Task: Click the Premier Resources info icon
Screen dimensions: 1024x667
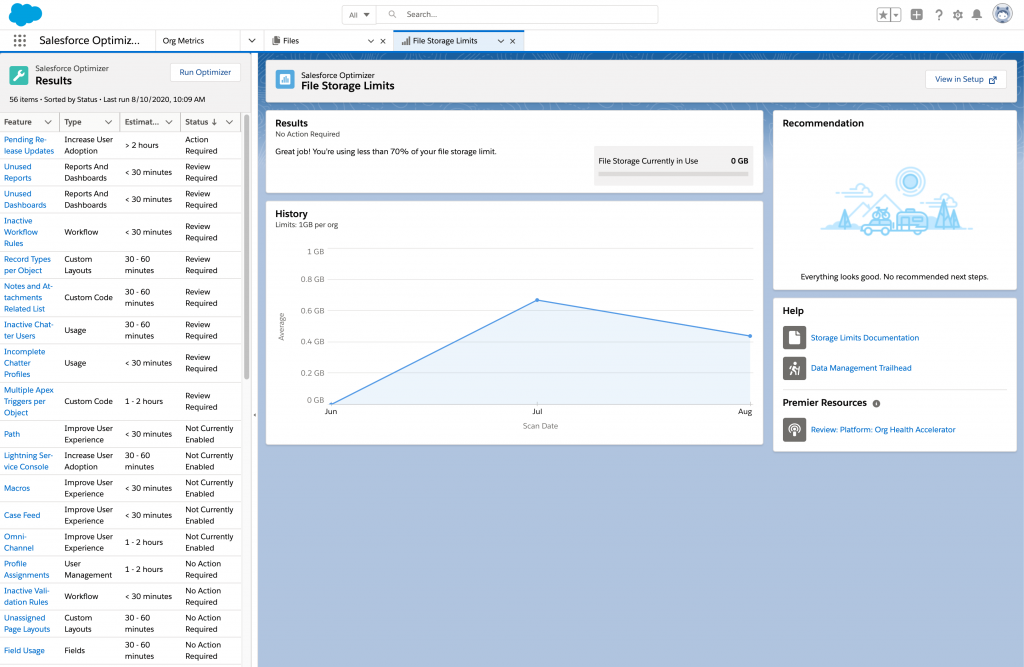Action: (876, 404)
